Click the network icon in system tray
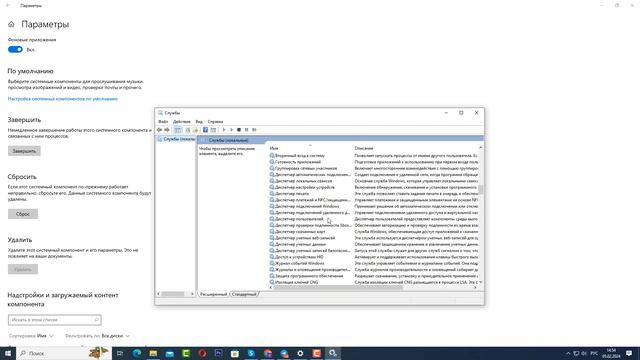The height and width of the screenshot is (360, 640). tap(576, 353)
